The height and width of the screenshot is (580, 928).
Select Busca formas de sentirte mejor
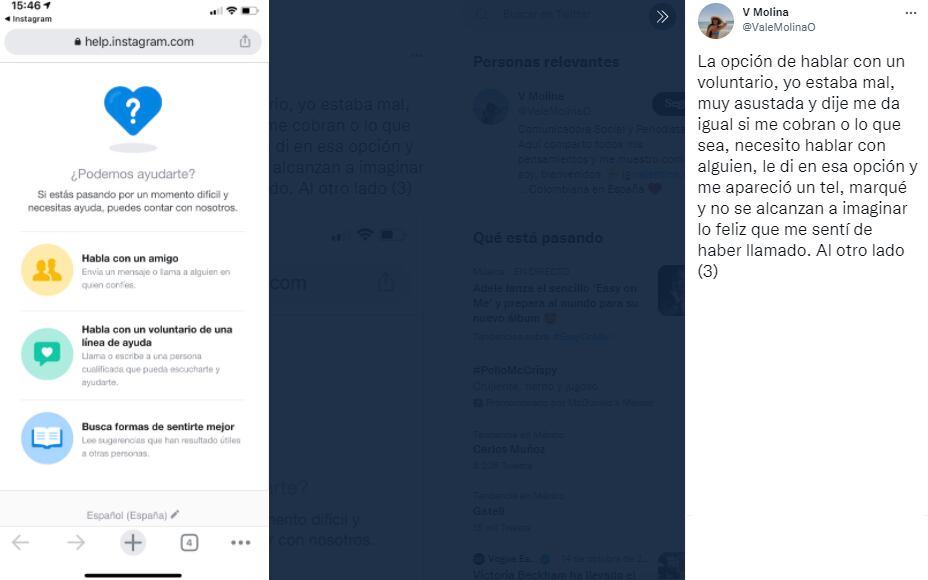pyautogui.click(x=133, y=439)
